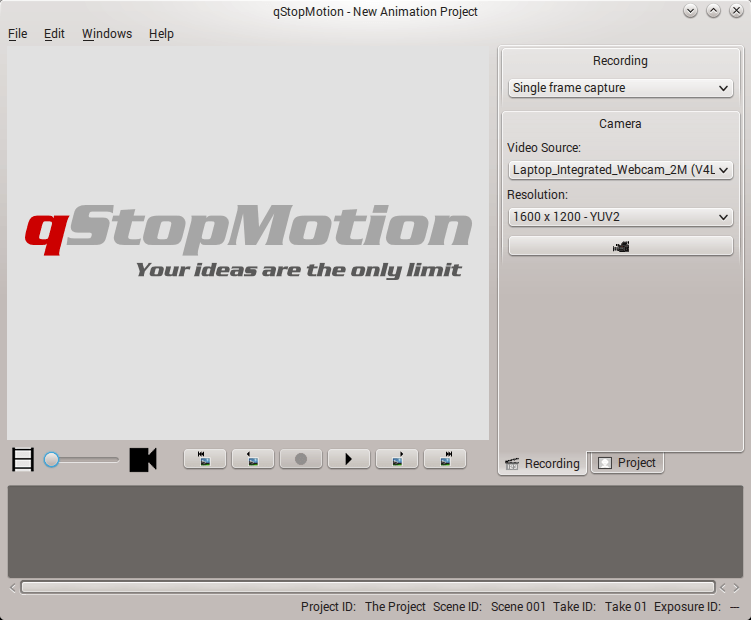Image resolution: width=751 pixels, height=620 pixels.
Task: Go to the previous frame button
Action: click(x=253, y=459)
